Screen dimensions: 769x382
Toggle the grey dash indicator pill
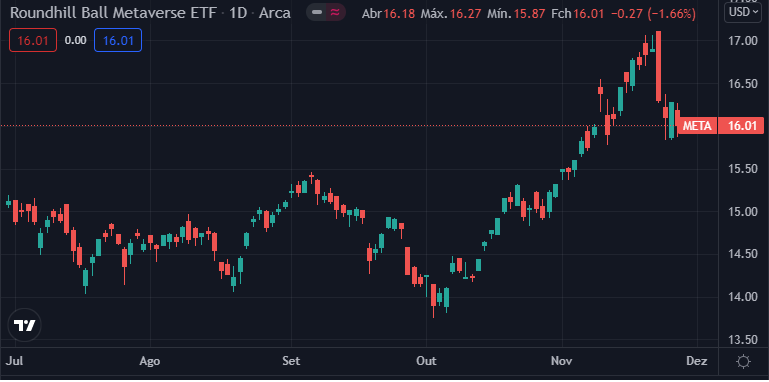(317, 13)
